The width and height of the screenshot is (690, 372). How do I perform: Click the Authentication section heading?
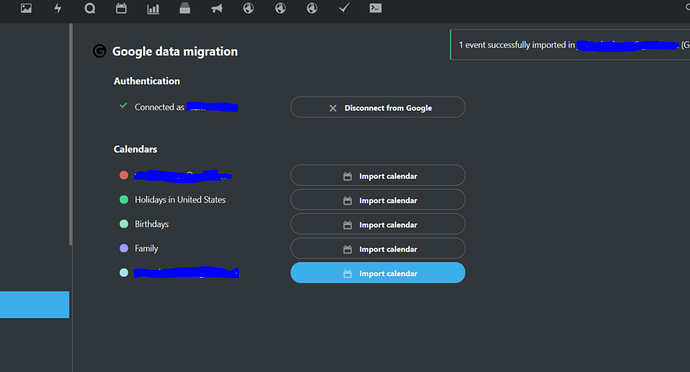(x=147, y=81)
